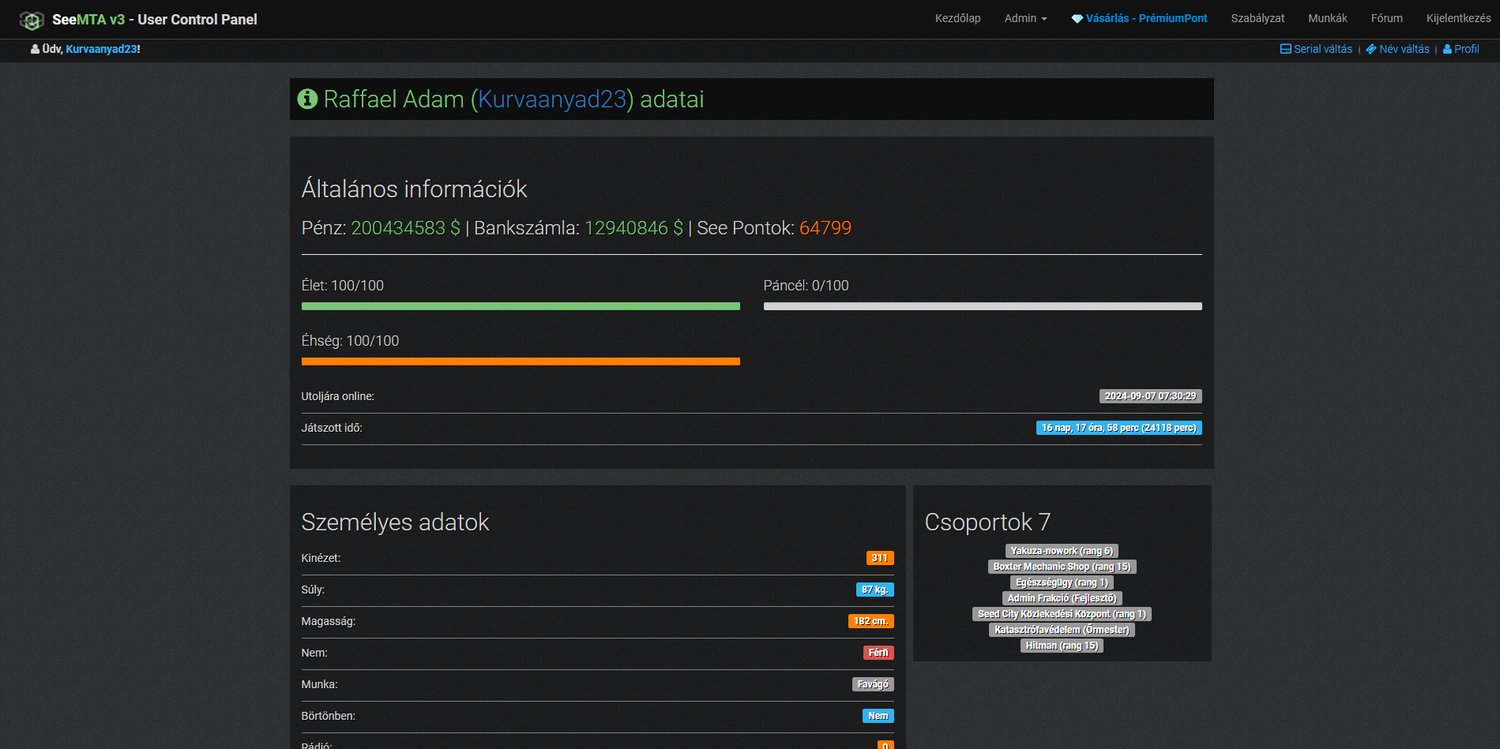Click the Serial váltás card icon
1500x749 pixels.
pos(1286,49)
